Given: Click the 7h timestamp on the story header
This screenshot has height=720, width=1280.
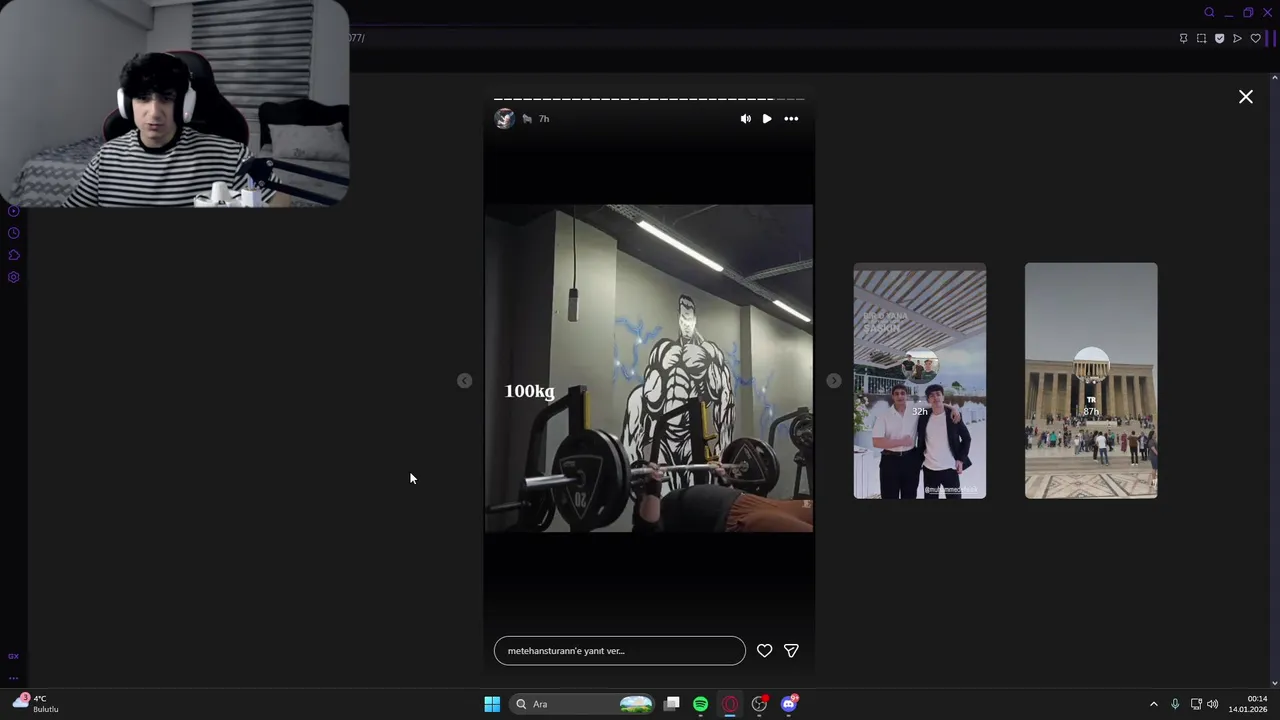Looking at the screenshot, I should 544,119.
